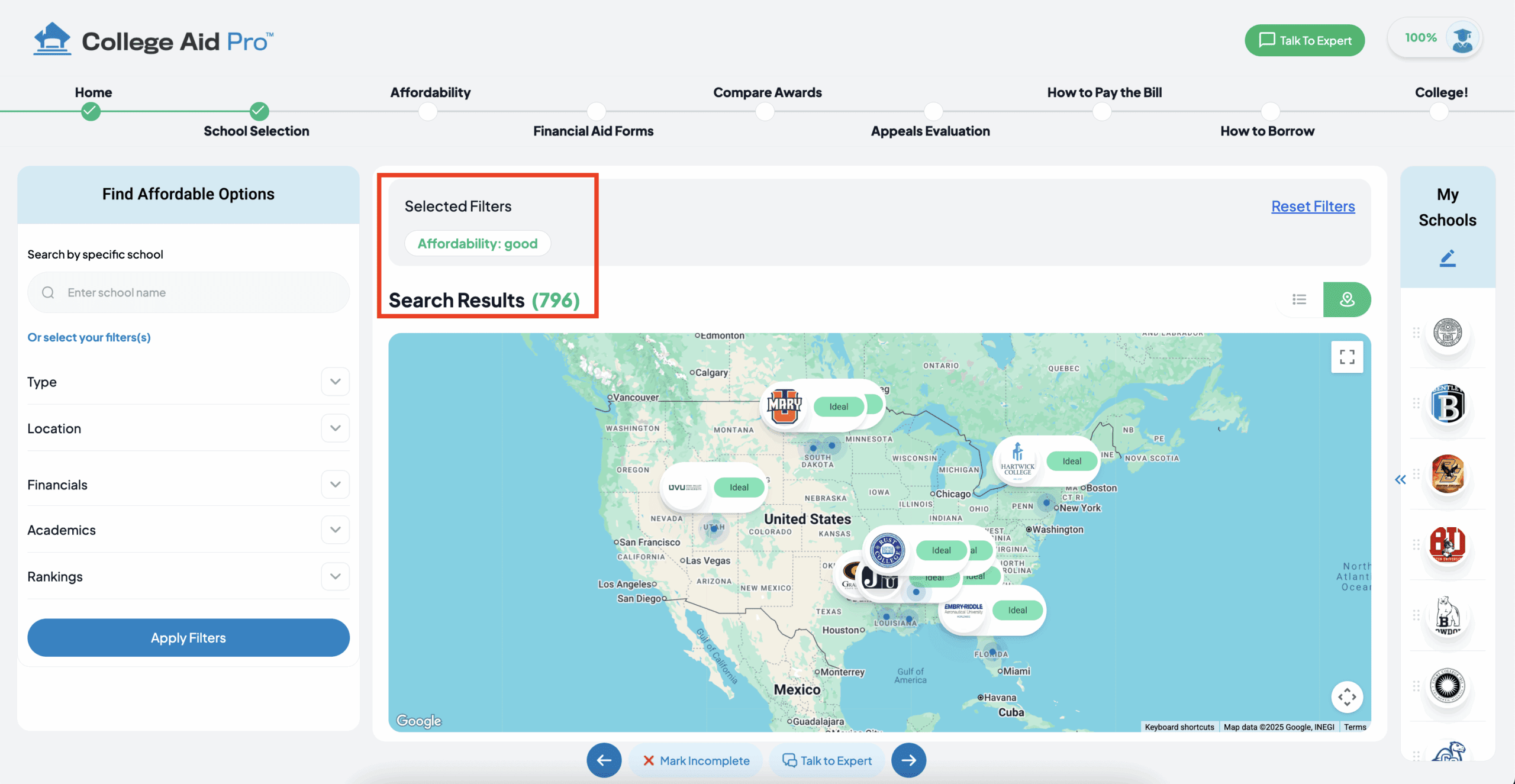The height and width of the screenshot is (784, 1515).
Task: Open the graduate profile avatar icon
Action: click(x=1462, y=38)
